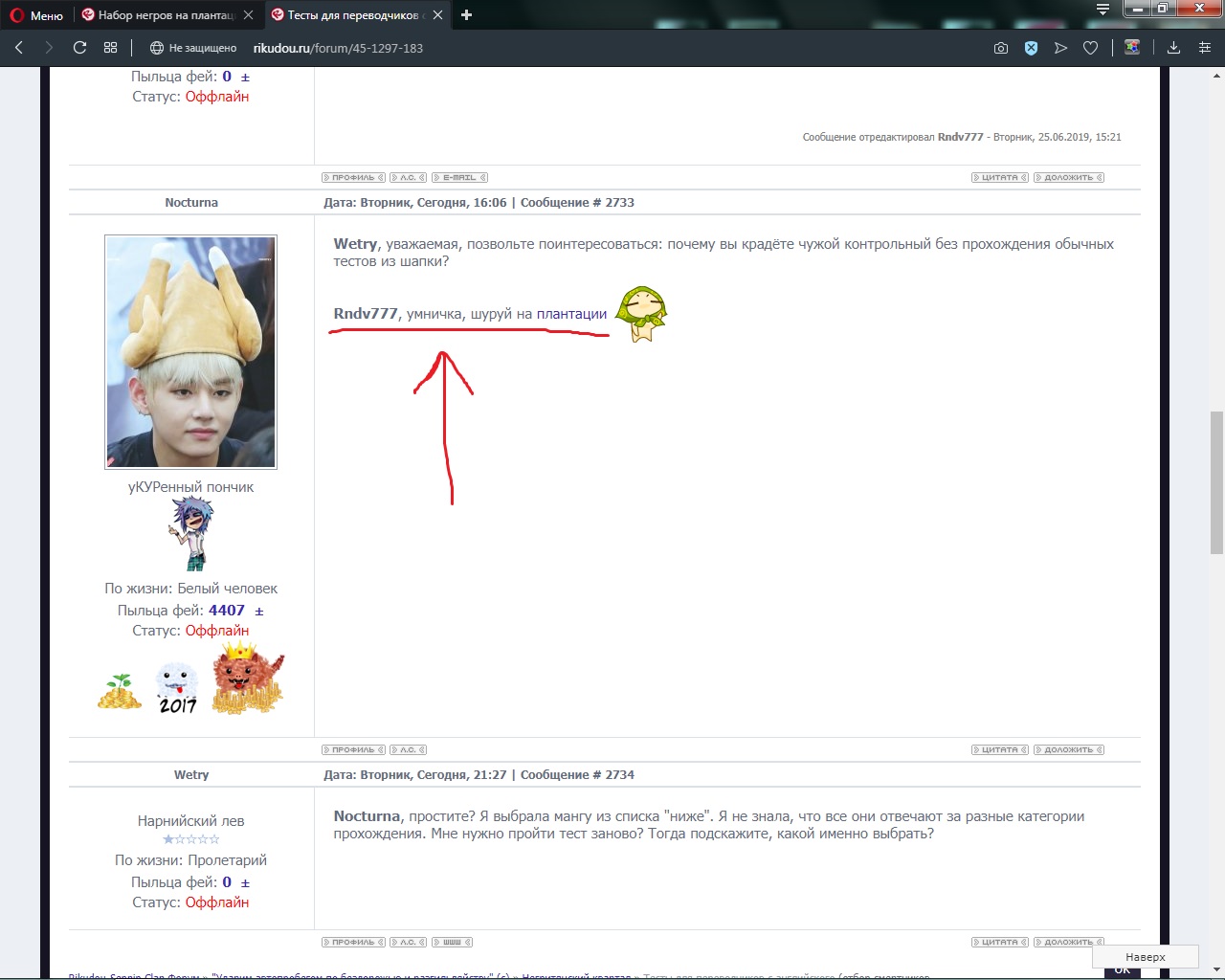This screenshot has width=1225, height=980.
Task: Reload the current page
Action: tap(80, 48)
